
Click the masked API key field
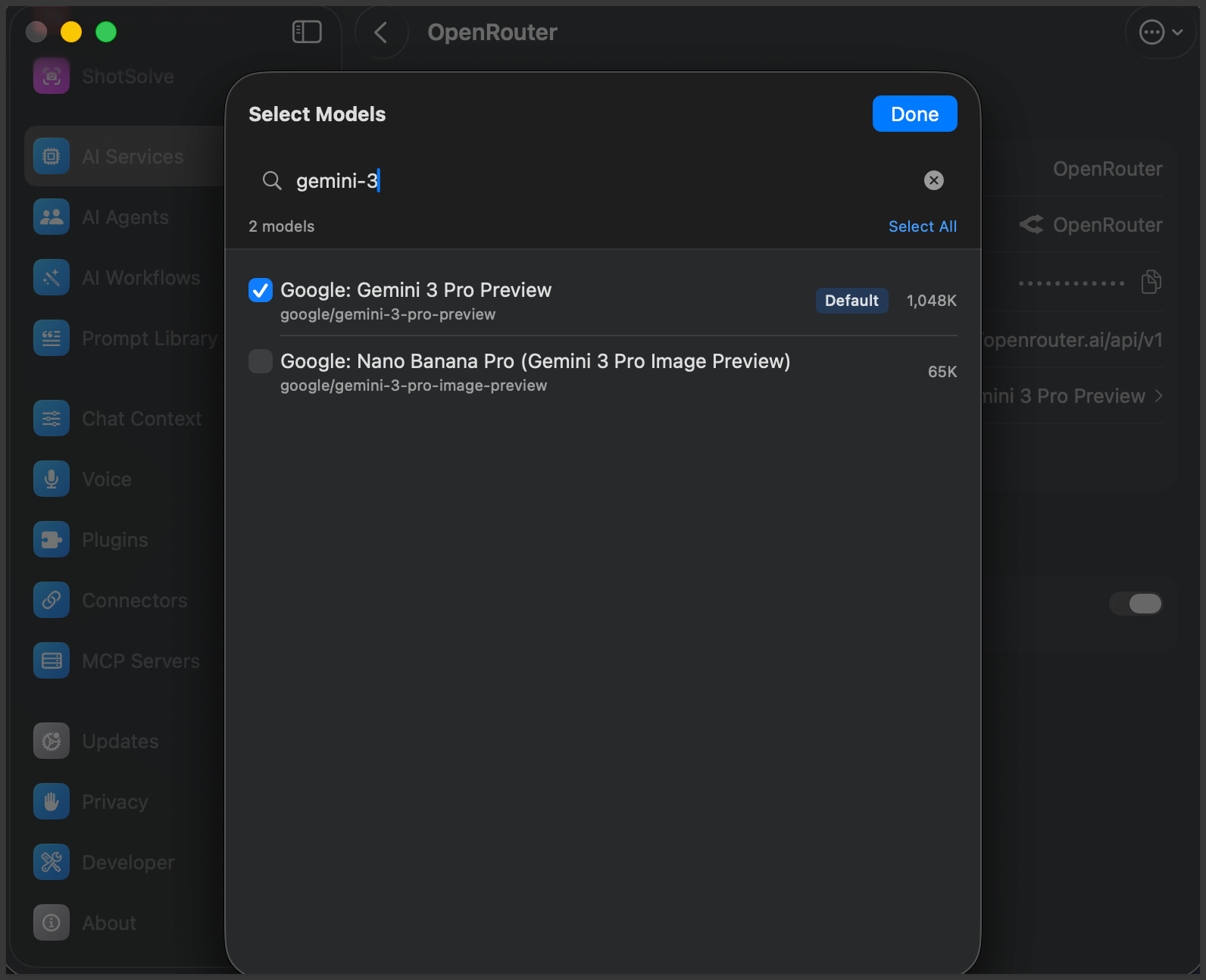(x=1071, y=283)
